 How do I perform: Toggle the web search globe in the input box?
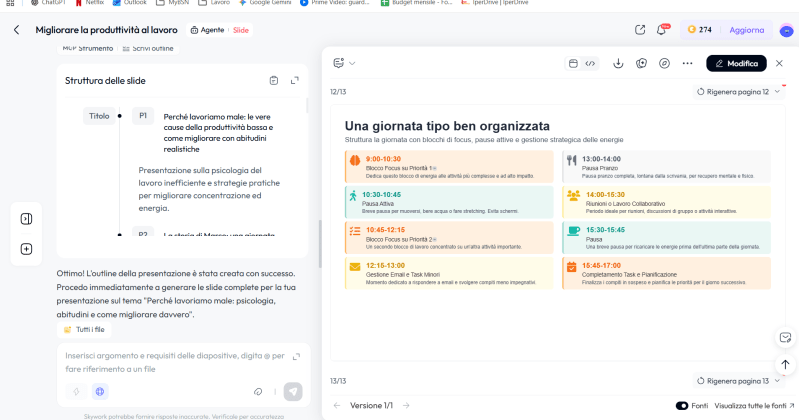point(100,392)
